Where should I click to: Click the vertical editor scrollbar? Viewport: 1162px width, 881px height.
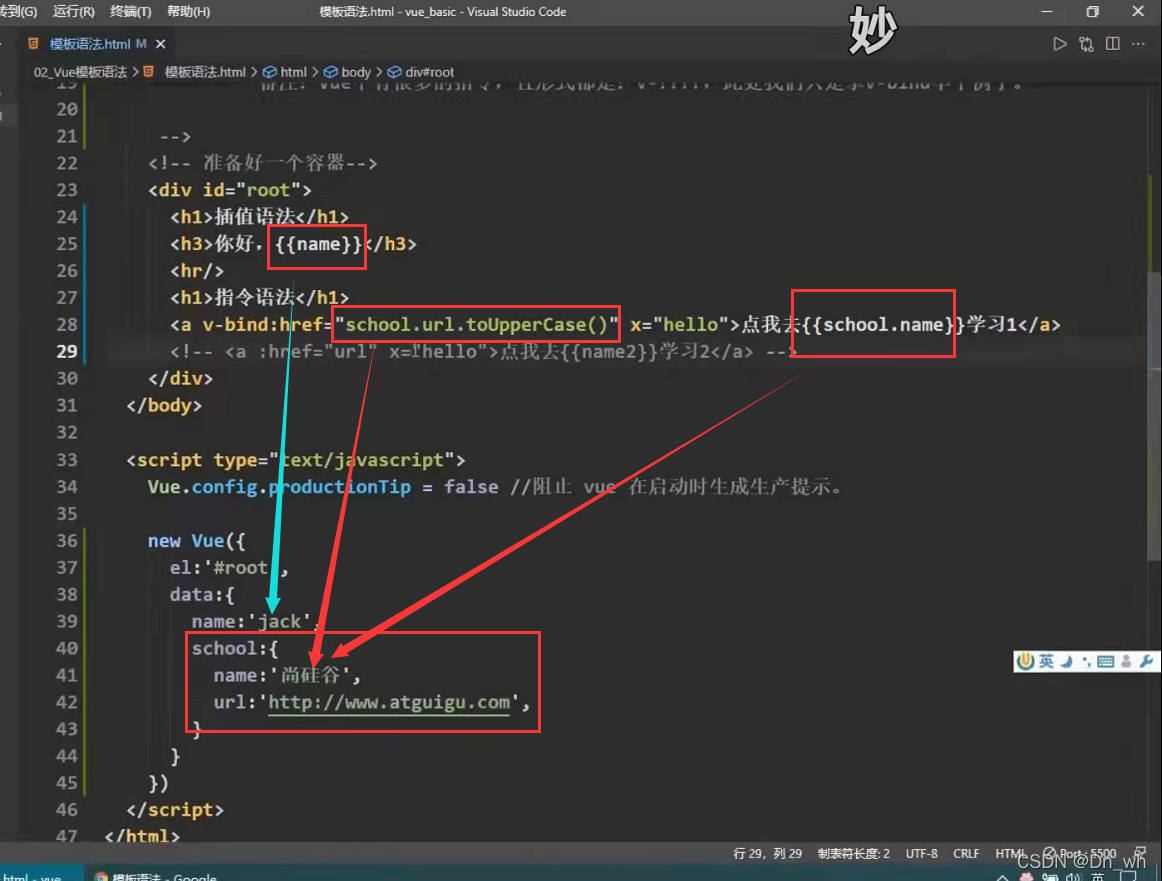[x=1154, y=415]
